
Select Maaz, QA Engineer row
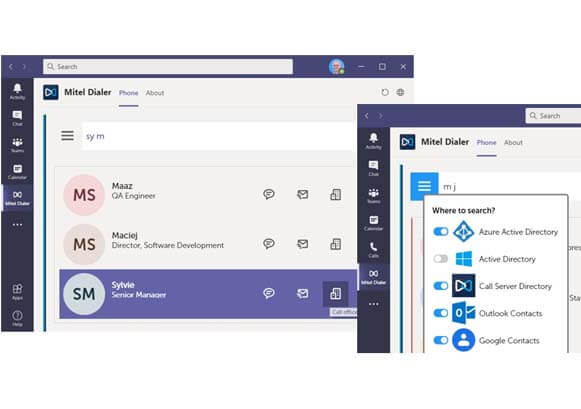click(208, 195)
